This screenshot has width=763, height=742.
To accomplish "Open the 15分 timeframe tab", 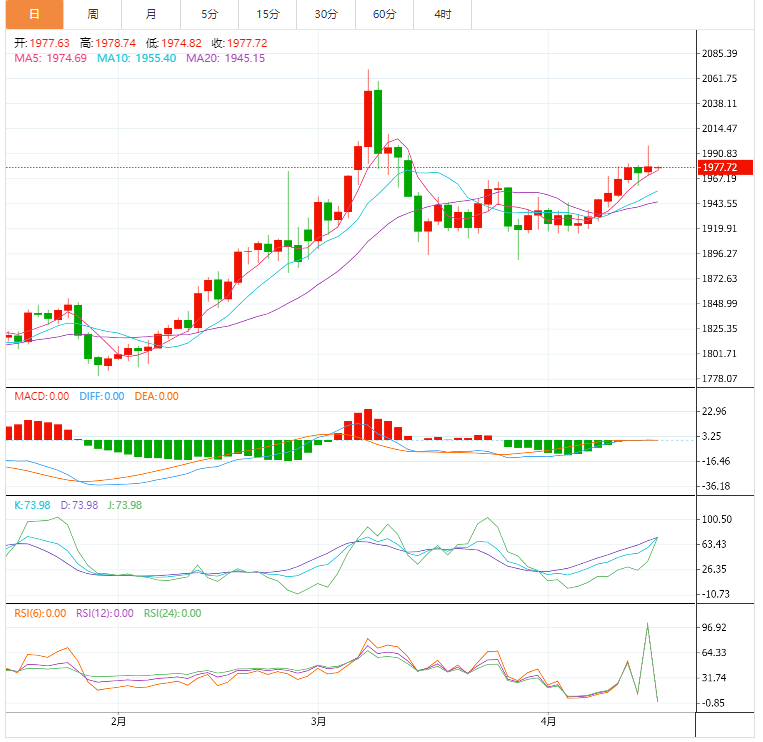I will coord(268,14).
